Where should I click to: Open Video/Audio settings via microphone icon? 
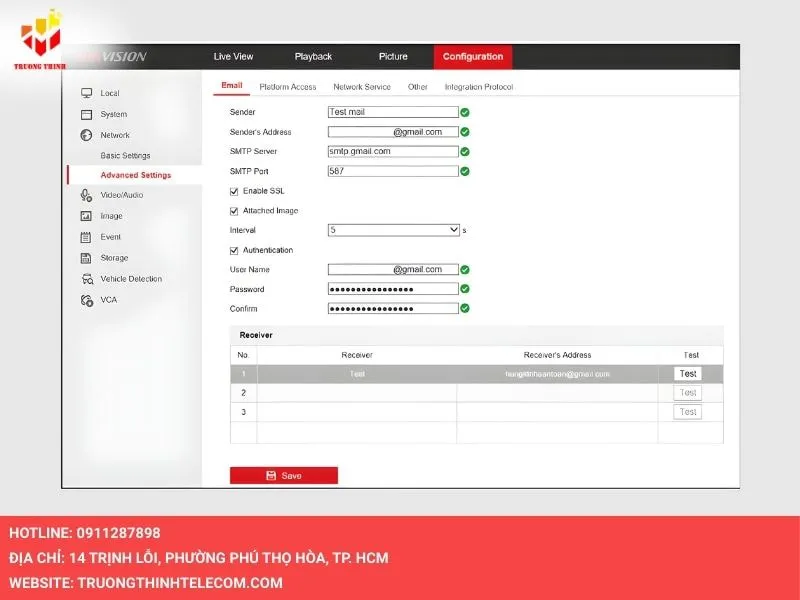pyautogui.click(x=86, y=195)
